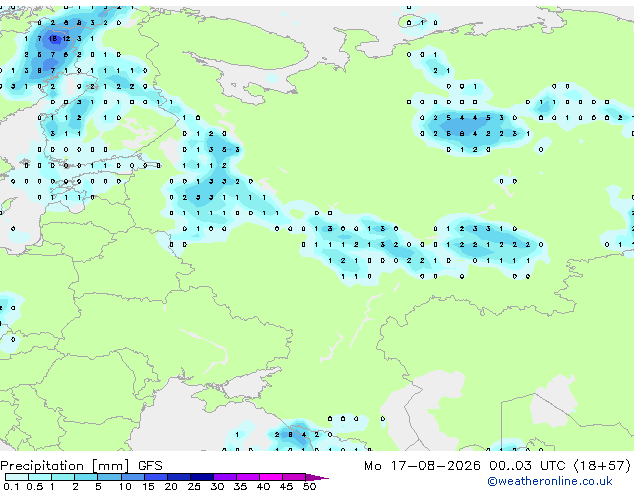Click the "(18+57)" forecast run text
Image resolution: width=634 pixels, height=490 pixels.
(602, 466)
